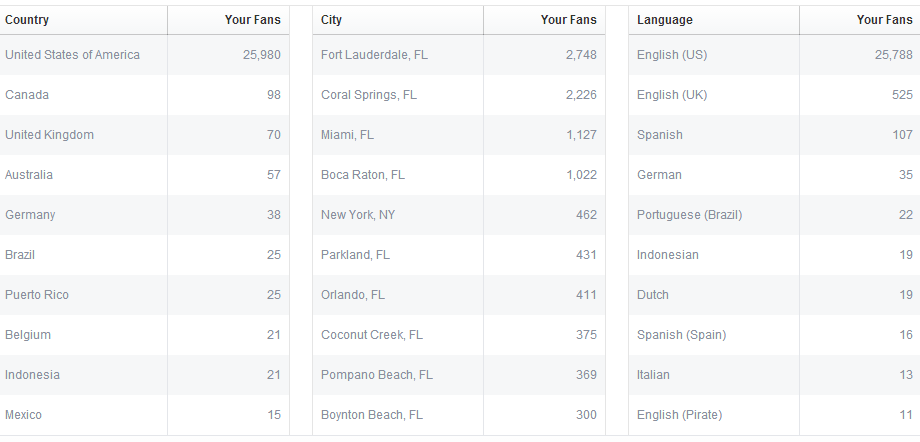The width and height of the screenshot is (920, 442).
Task: Click the Your Fans header beside City
Action: pos(568,20)
